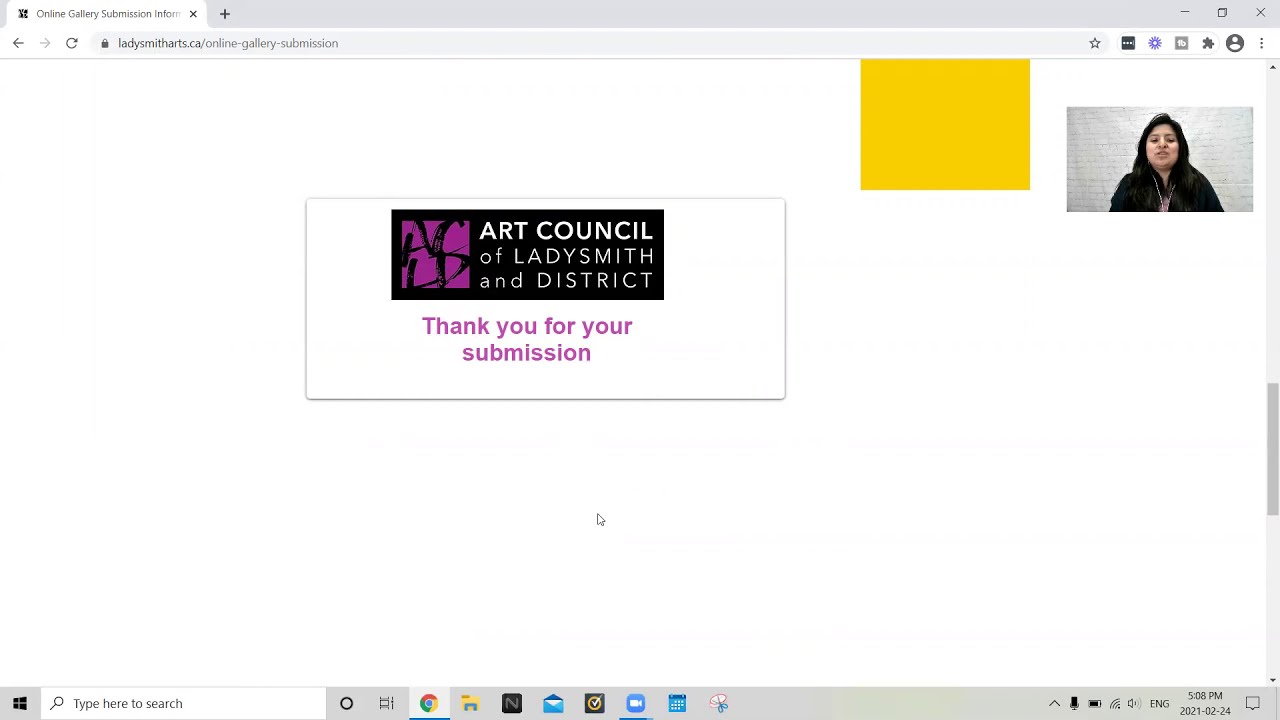Viewport: 1280px width, 720px height.
Task: Click the purple gear extension icon
Action: click(1155, 43)
